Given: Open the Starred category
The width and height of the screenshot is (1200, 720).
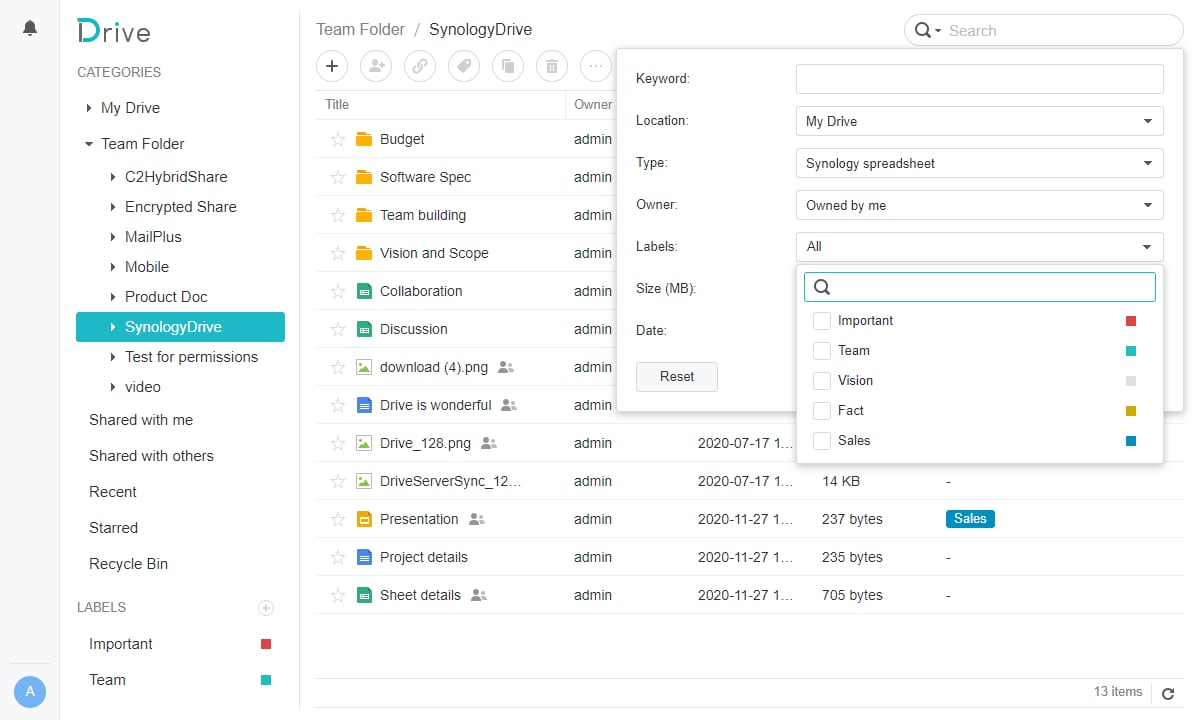Looking at the screenshot, I should tap(113, 528).
